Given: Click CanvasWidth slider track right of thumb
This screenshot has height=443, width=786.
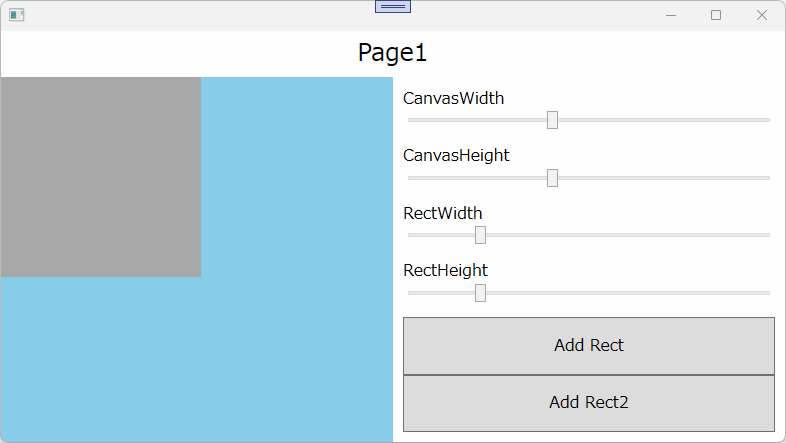Looking at the screenshot, I should 660,120.
